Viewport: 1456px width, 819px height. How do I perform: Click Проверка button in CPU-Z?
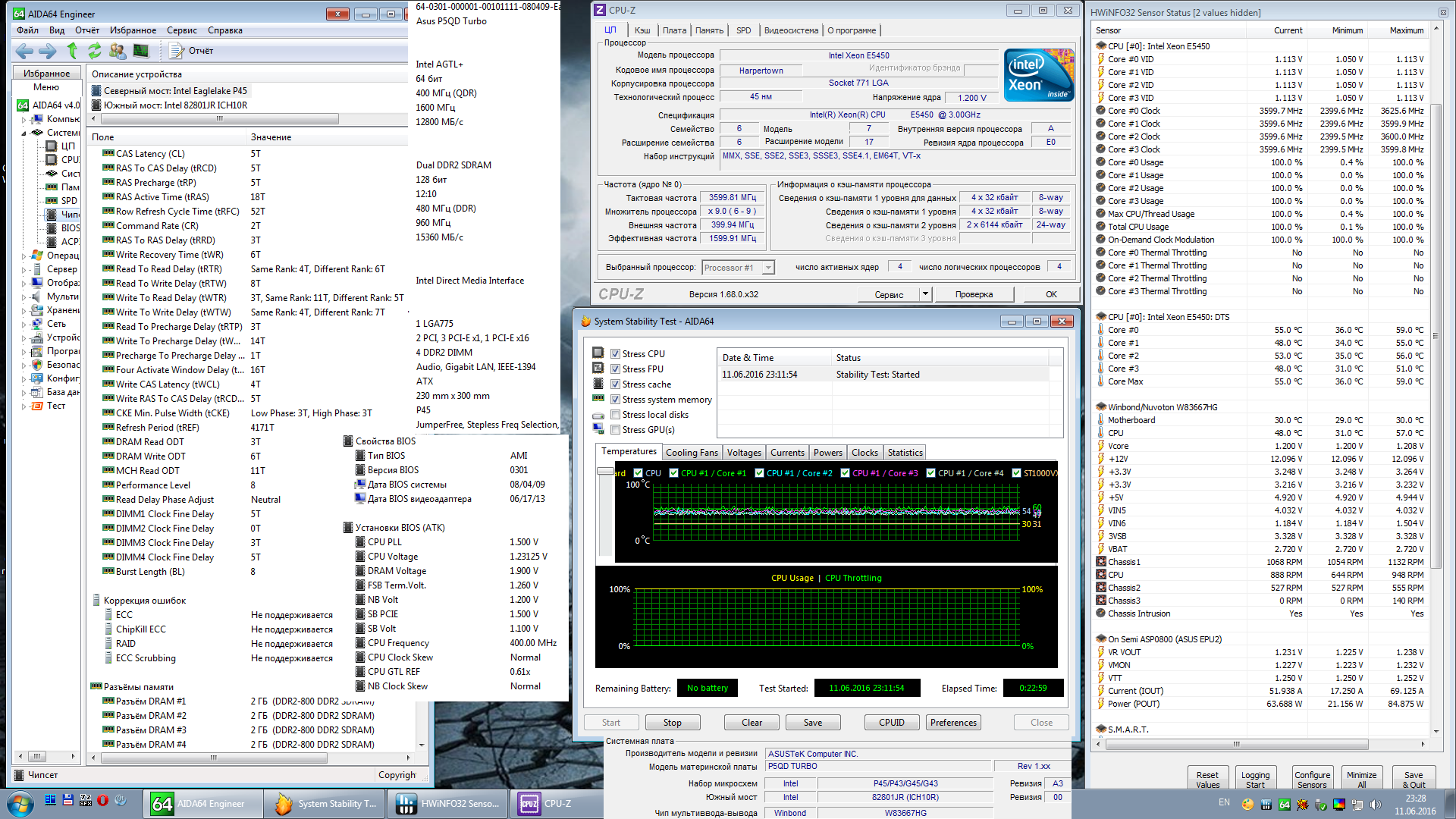[x=974, y=294]
